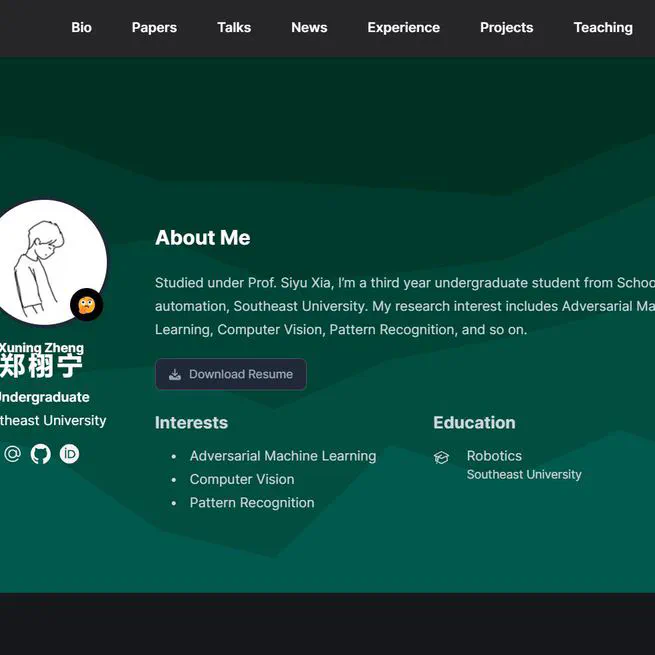
Task: Click the emoji status badge on avatar
Action: (x=86, y=305)
